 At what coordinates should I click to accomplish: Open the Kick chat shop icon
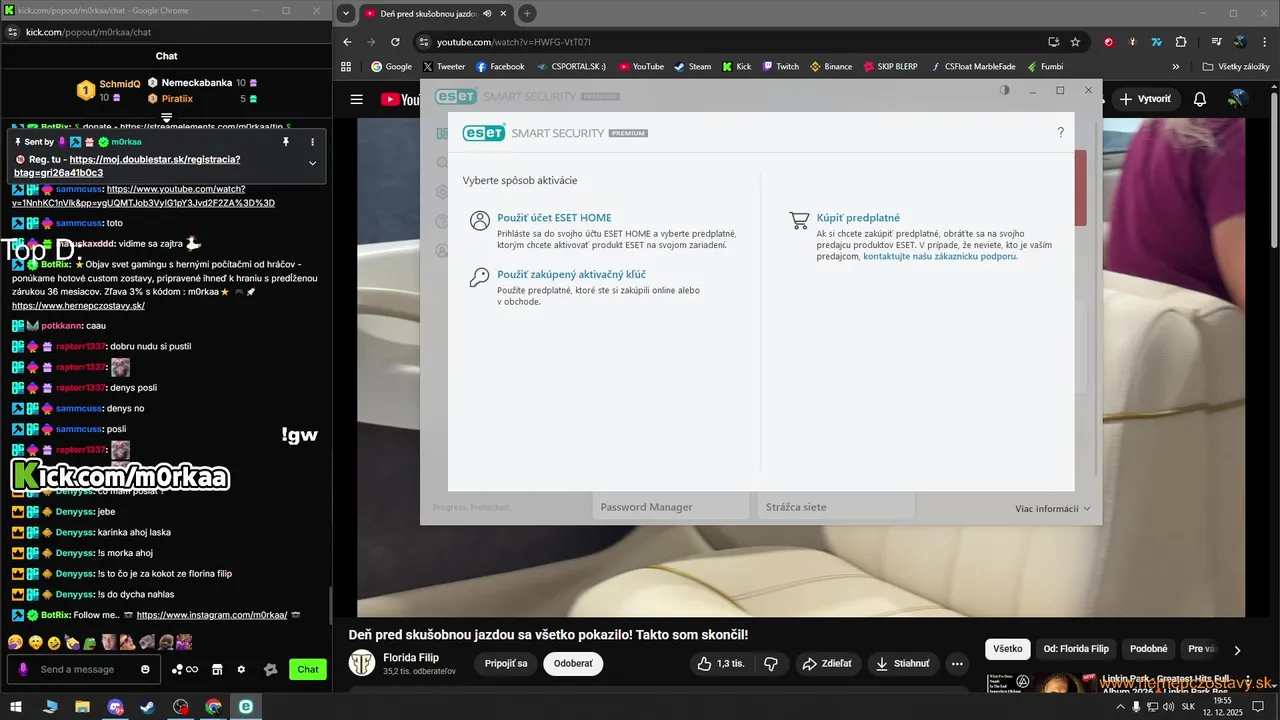(x=216, y=669)
